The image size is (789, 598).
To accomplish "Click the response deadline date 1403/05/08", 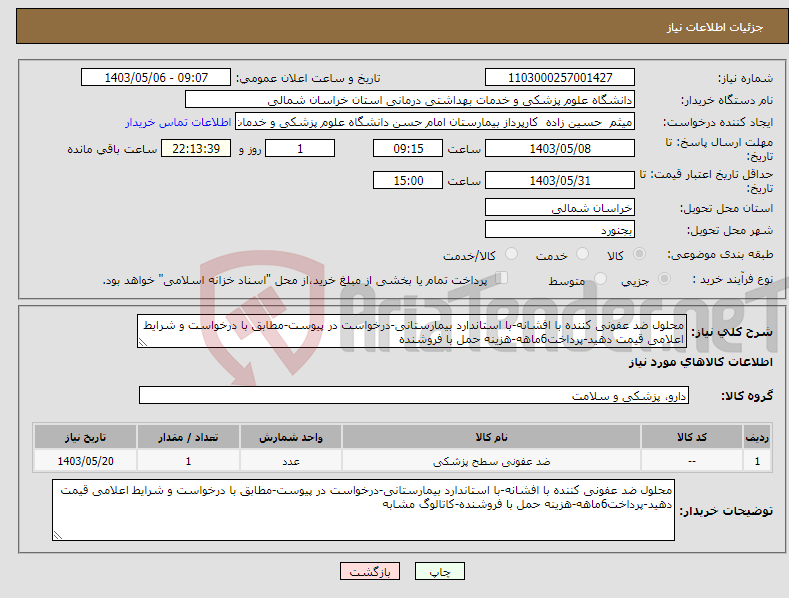I will click(x=560, y=148).
